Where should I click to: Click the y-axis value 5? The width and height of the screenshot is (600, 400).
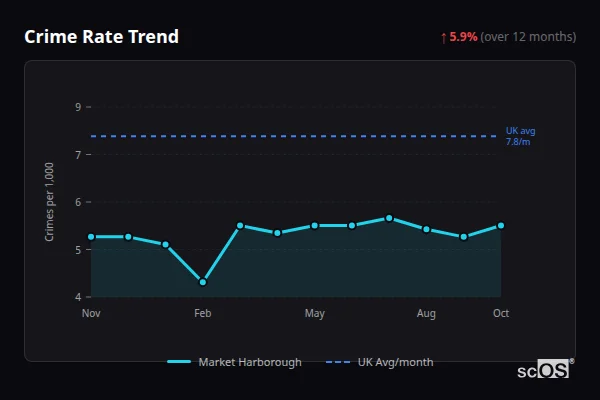click(x=78, y=250)
